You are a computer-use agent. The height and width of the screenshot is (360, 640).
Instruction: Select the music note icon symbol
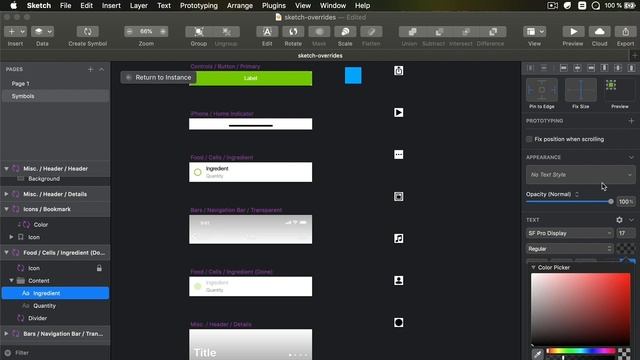click(399, 238)
